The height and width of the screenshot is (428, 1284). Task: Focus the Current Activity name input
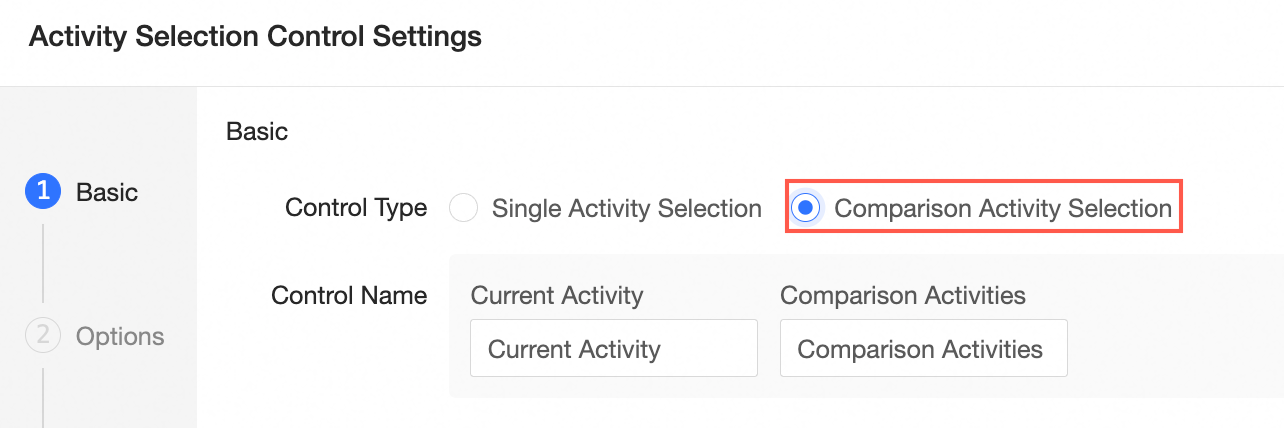tap(613, 349)
